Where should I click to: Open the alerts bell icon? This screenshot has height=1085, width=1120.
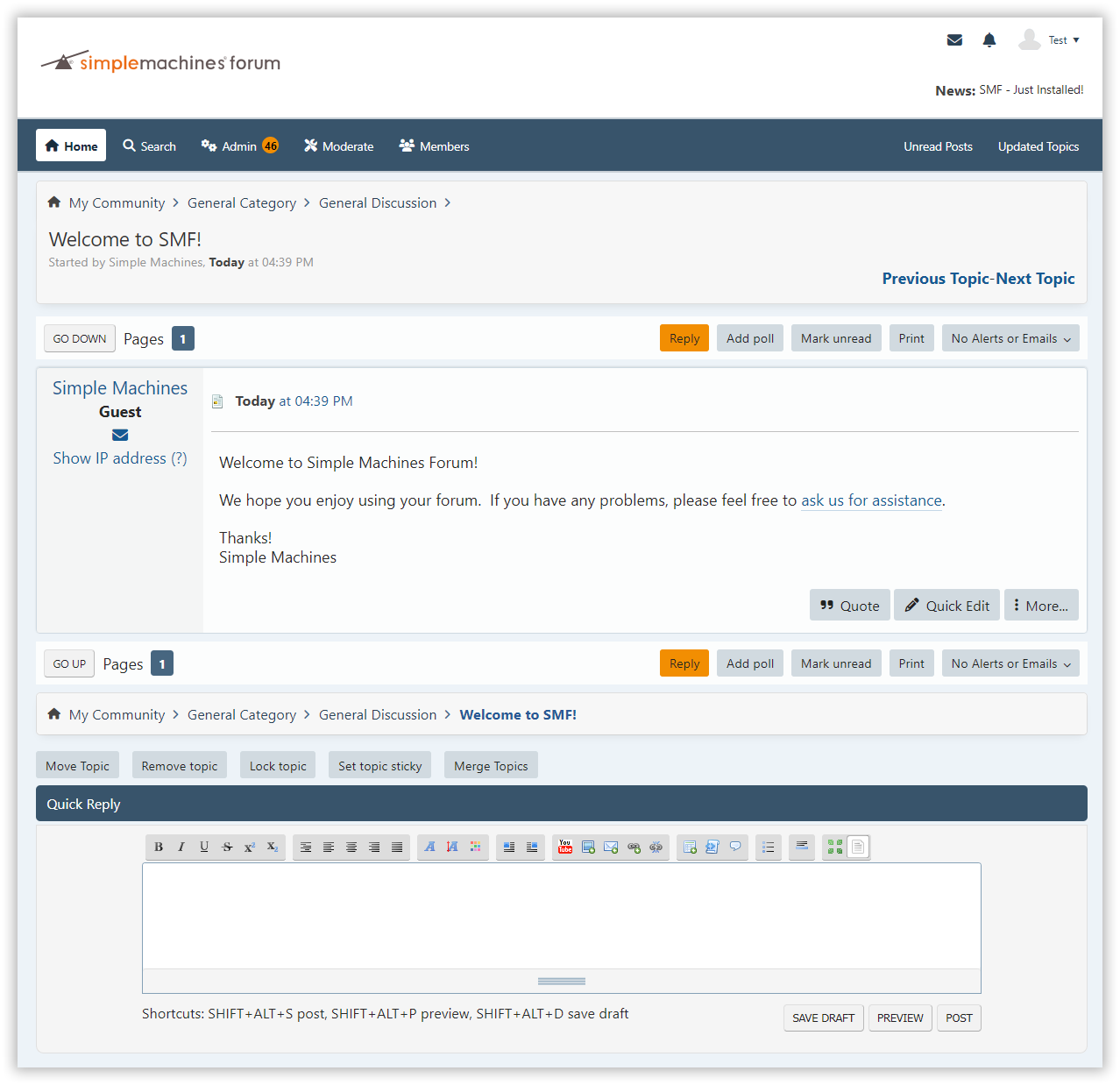pos(989,40)
